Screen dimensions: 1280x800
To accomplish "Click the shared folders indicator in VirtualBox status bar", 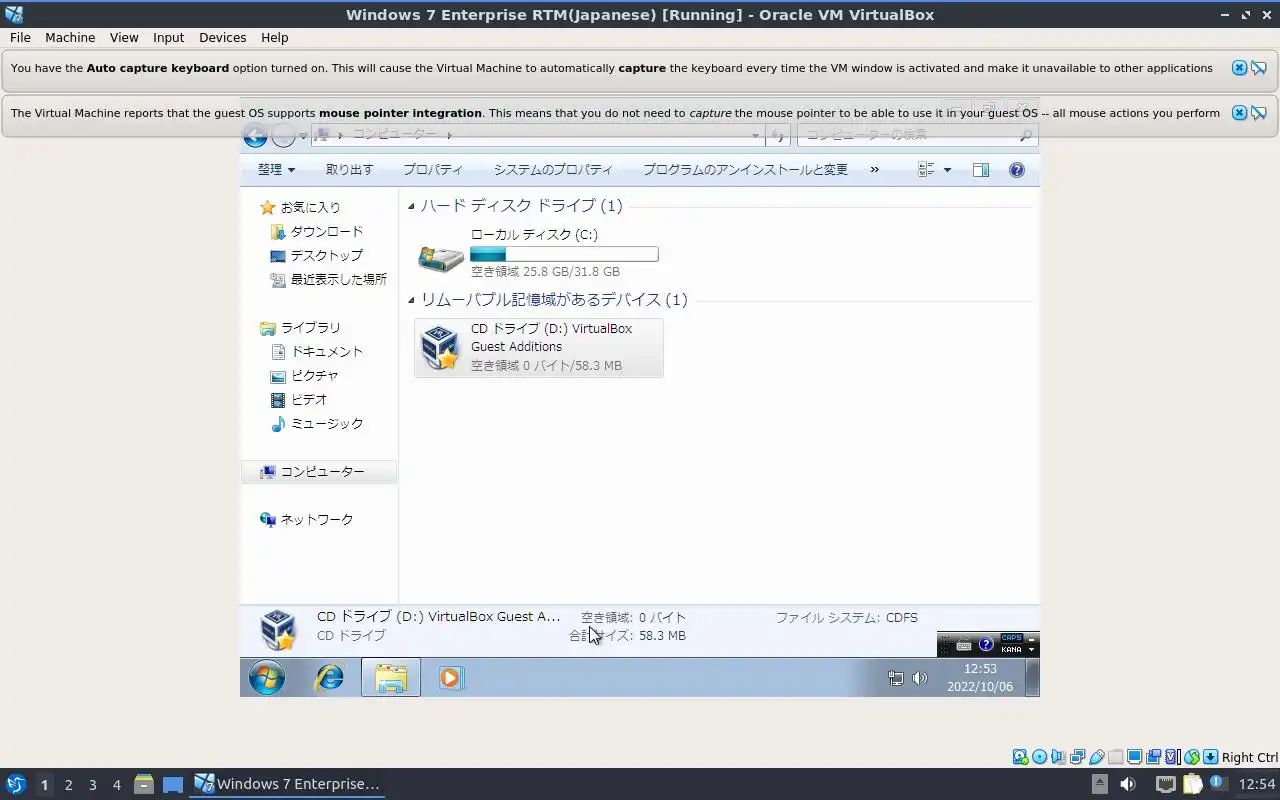I will [x=1116, y=757].
